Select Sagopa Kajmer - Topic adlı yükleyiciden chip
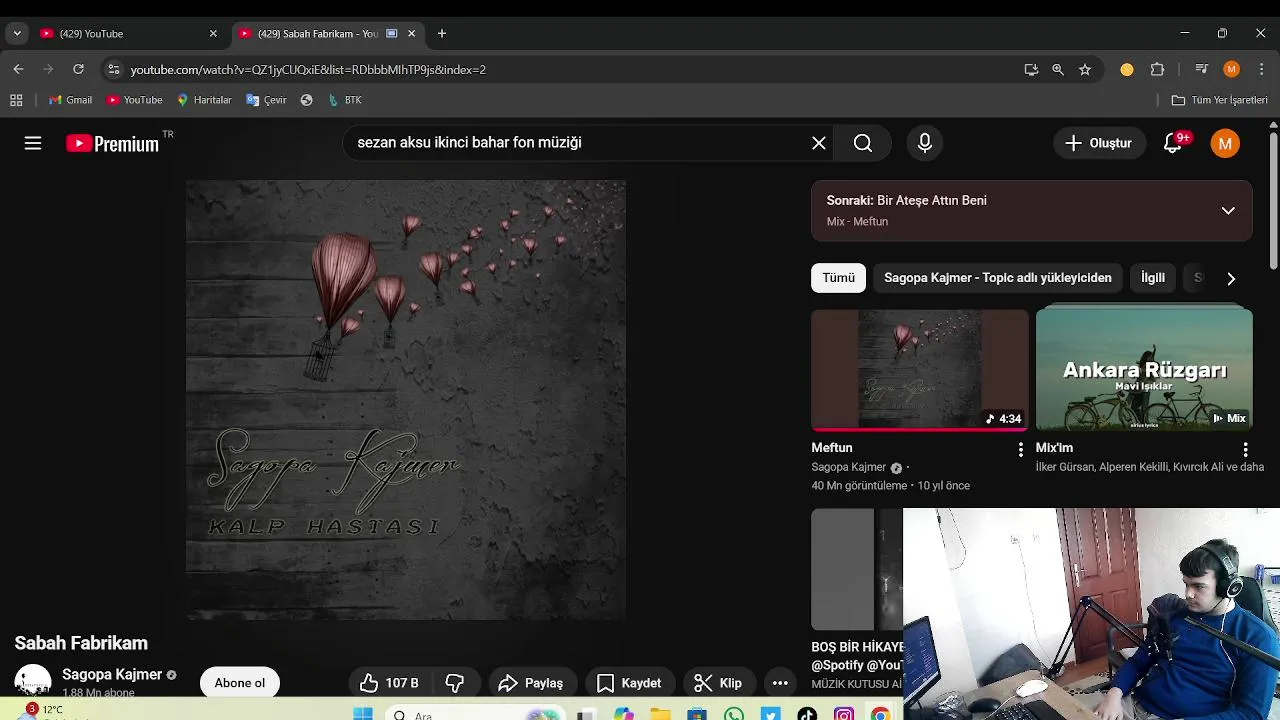1280x720 pixels. pyautogui.click(x=997, y=278)
